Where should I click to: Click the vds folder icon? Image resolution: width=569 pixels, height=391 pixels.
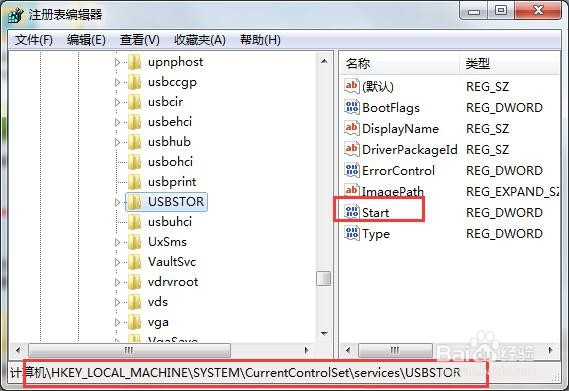(x=135, y=302)
